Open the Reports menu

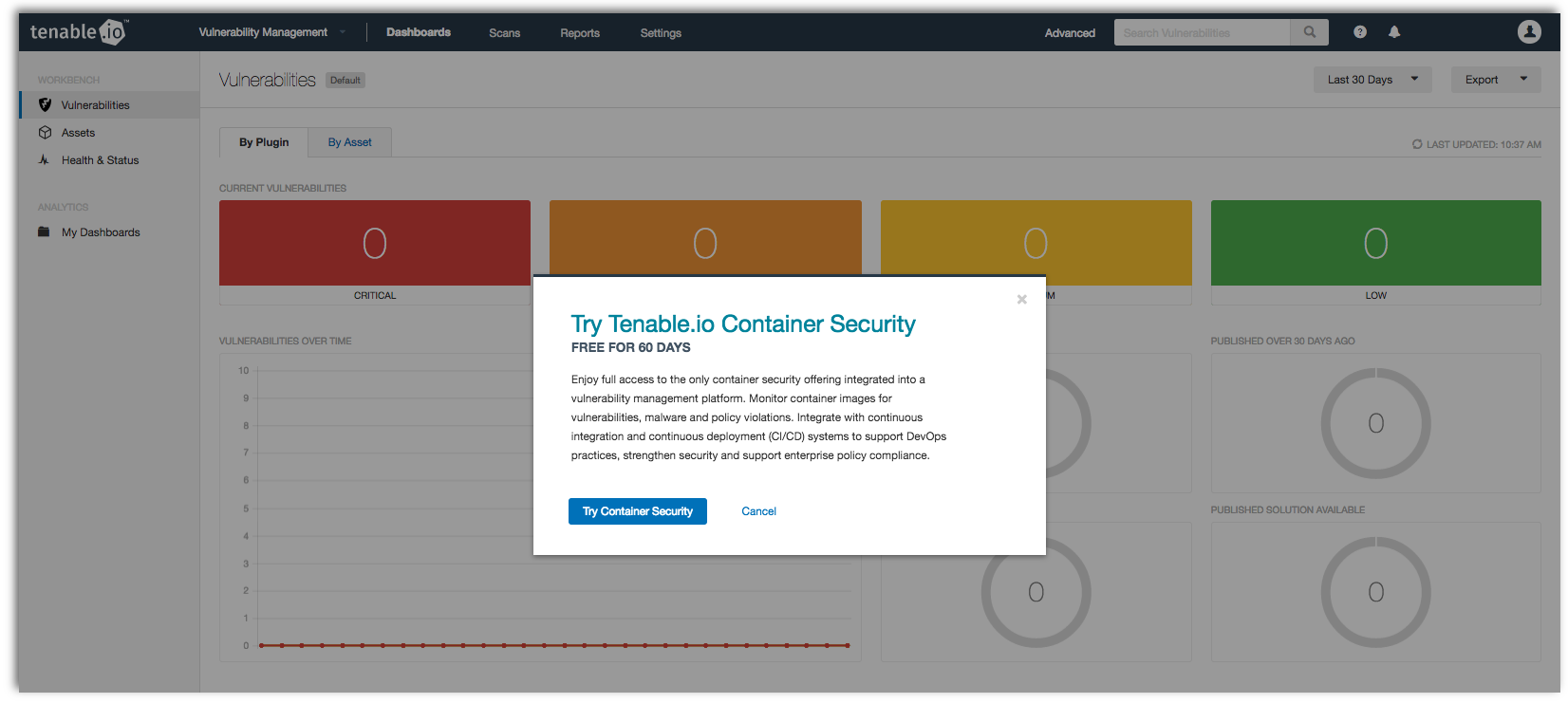580,33
